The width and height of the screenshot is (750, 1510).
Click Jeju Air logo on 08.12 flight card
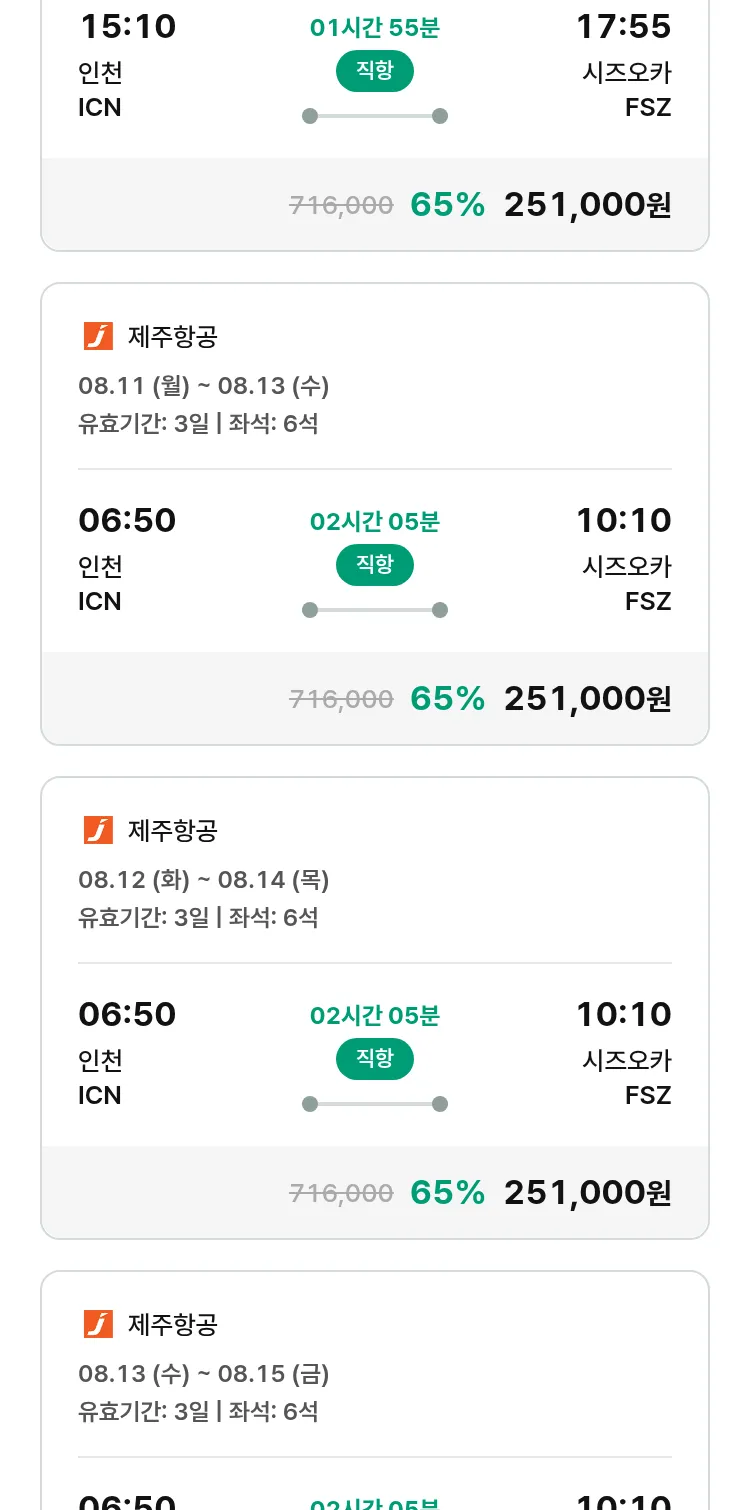98,830
